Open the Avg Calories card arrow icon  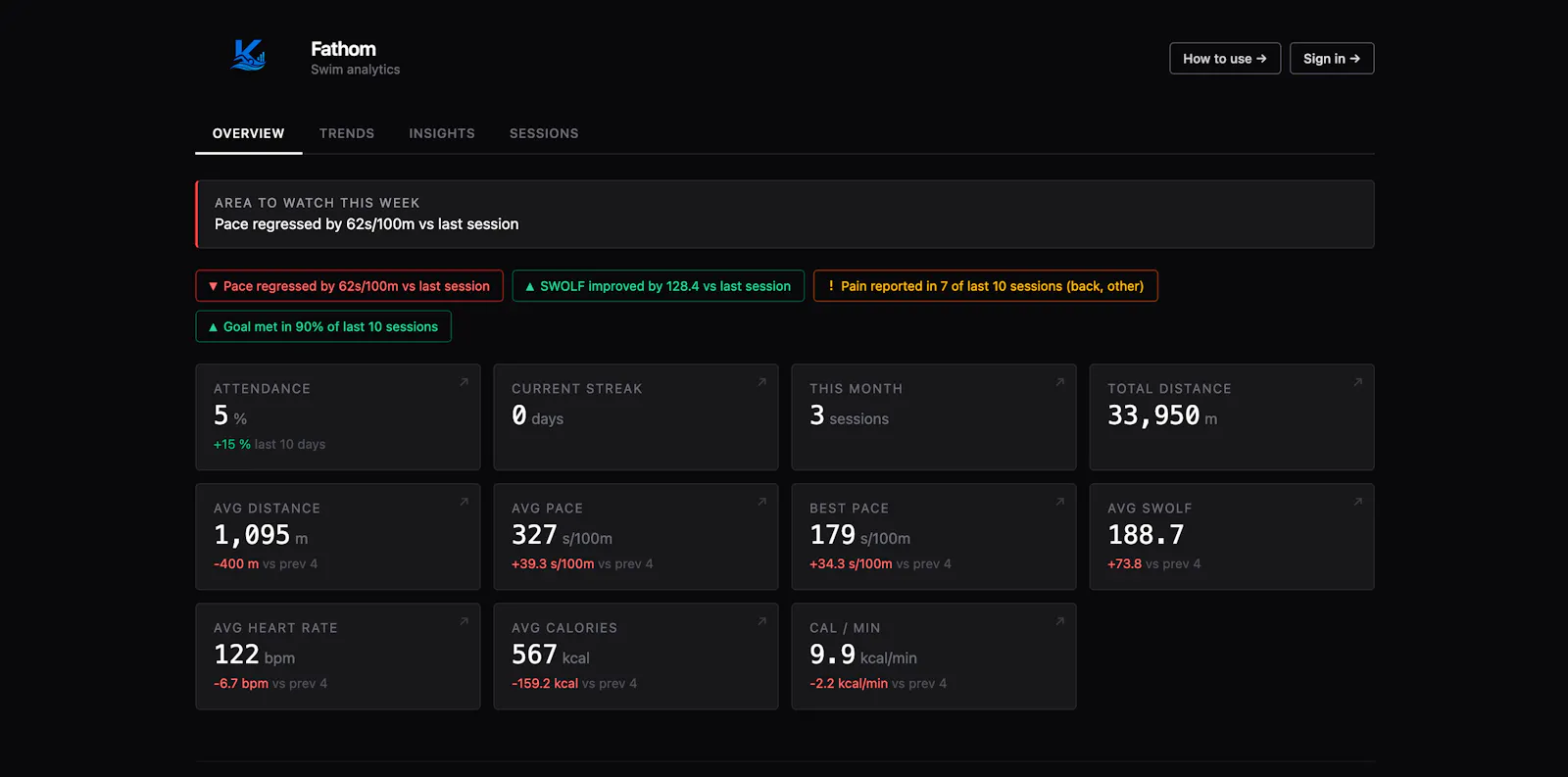pyautogui.click(x=761, y=621)
